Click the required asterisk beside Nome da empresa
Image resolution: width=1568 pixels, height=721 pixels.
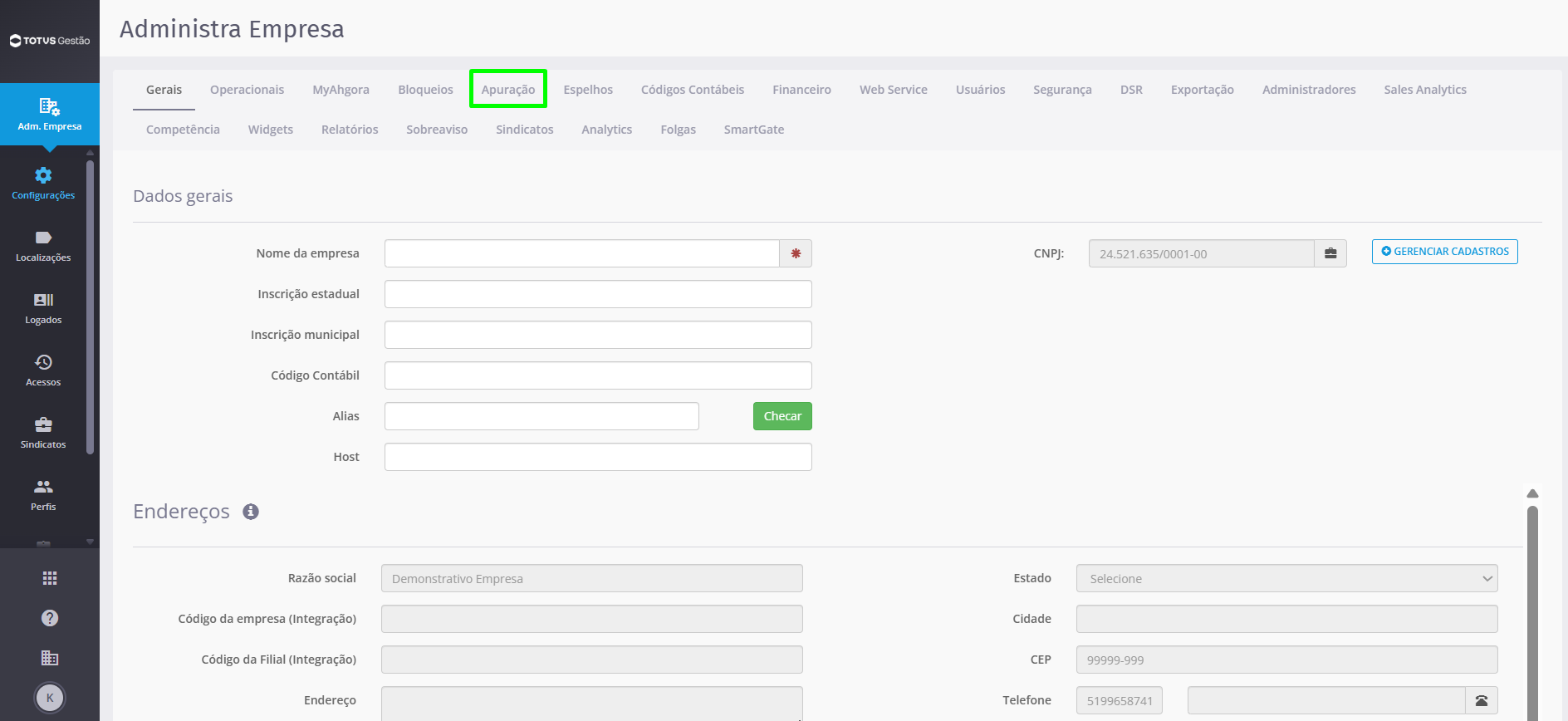[x=796, y=253]
